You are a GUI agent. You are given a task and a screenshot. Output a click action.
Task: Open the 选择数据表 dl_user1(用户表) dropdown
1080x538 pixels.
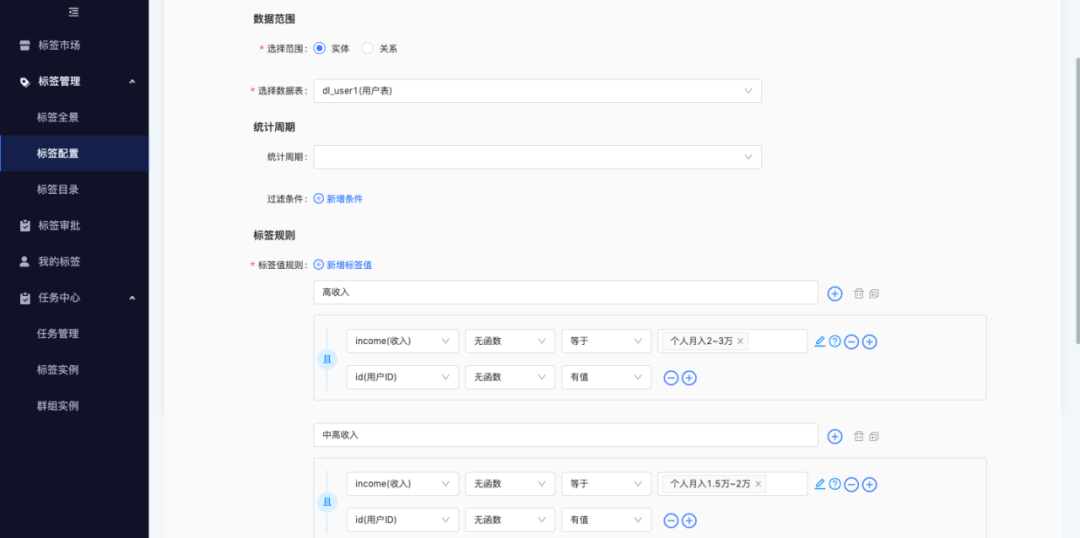pos(537,91)
